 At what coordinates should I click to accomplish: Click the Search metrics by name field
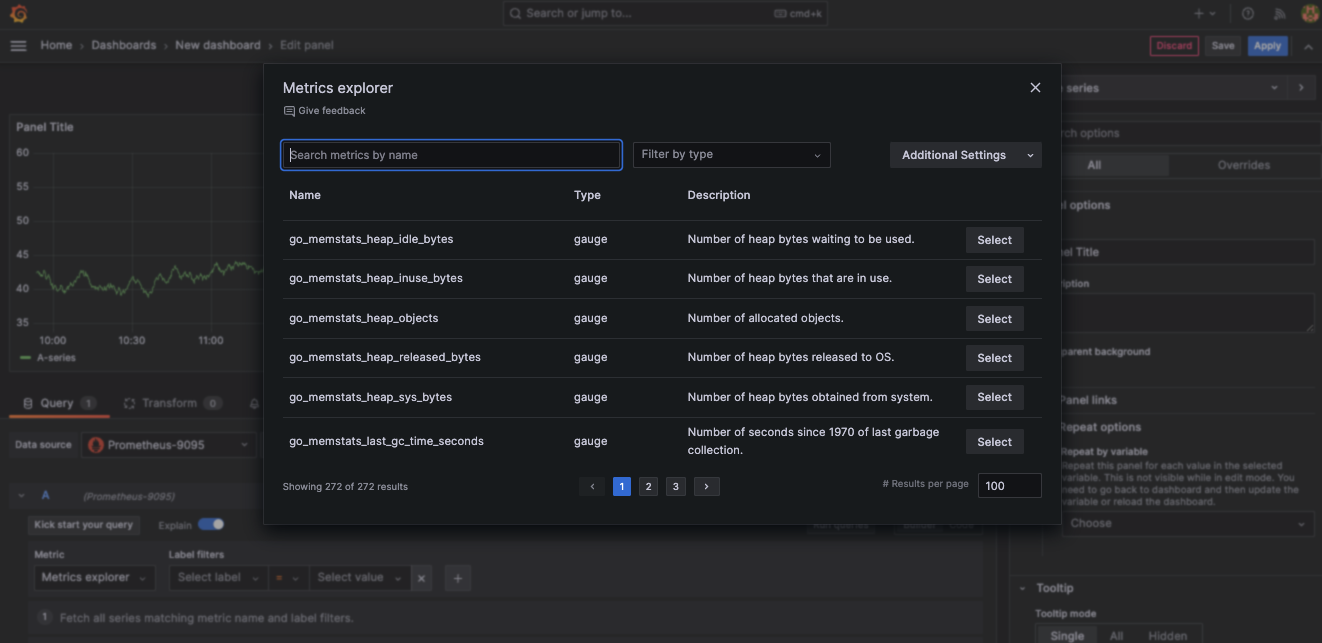click(451, 154)
